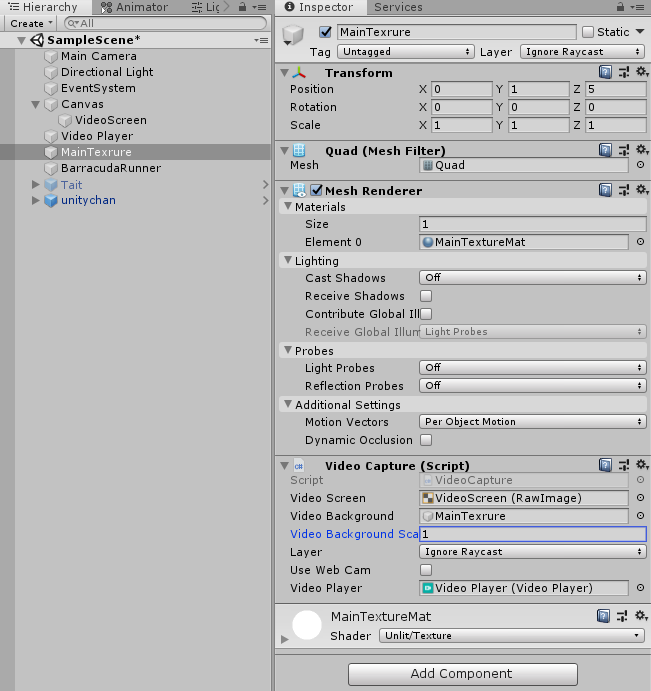
Task: Open Quad Mesh Filter help icon
Action: 605,150
